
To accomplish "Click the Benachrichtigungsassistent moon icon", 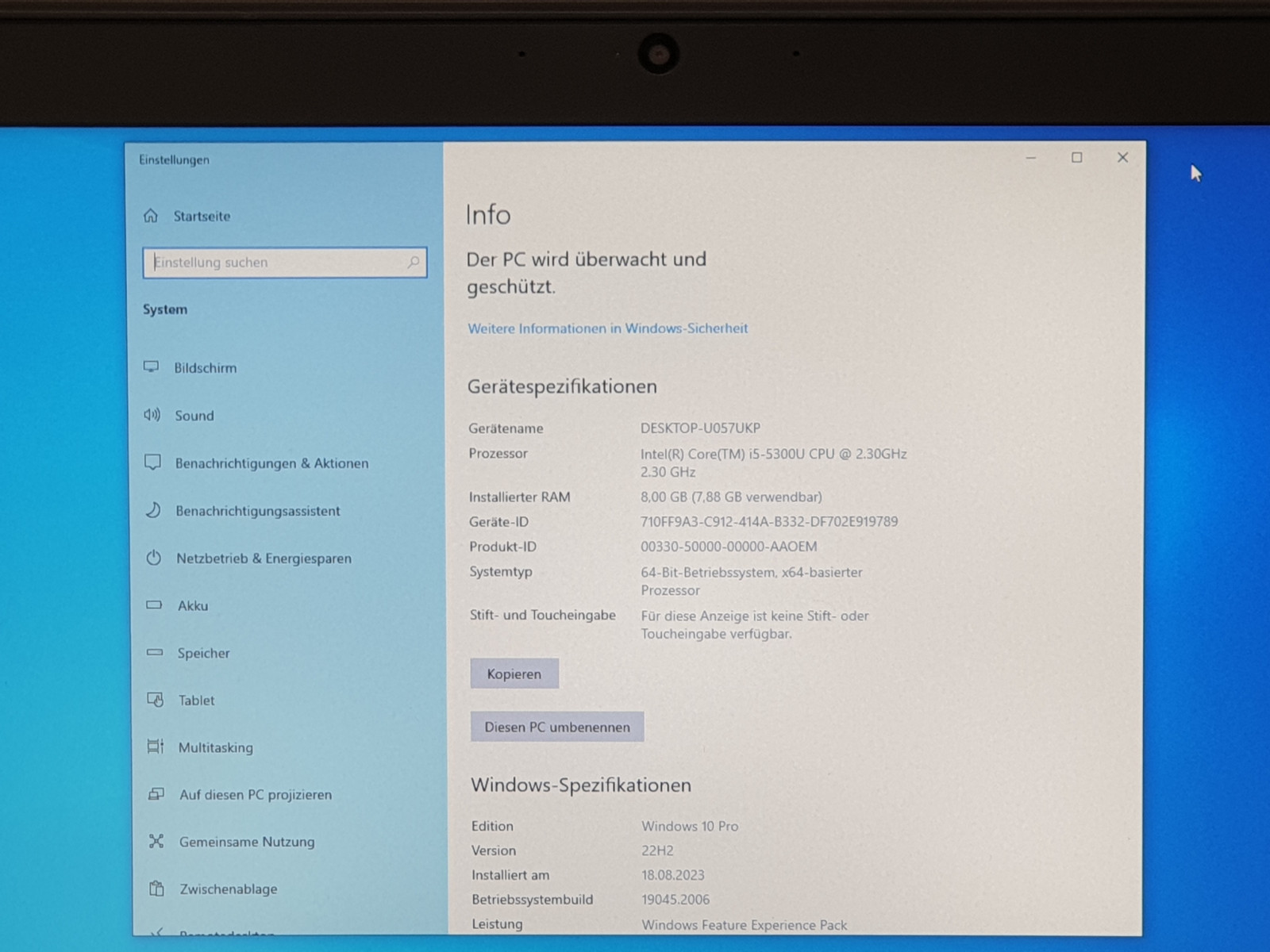I will coord(153,510).
